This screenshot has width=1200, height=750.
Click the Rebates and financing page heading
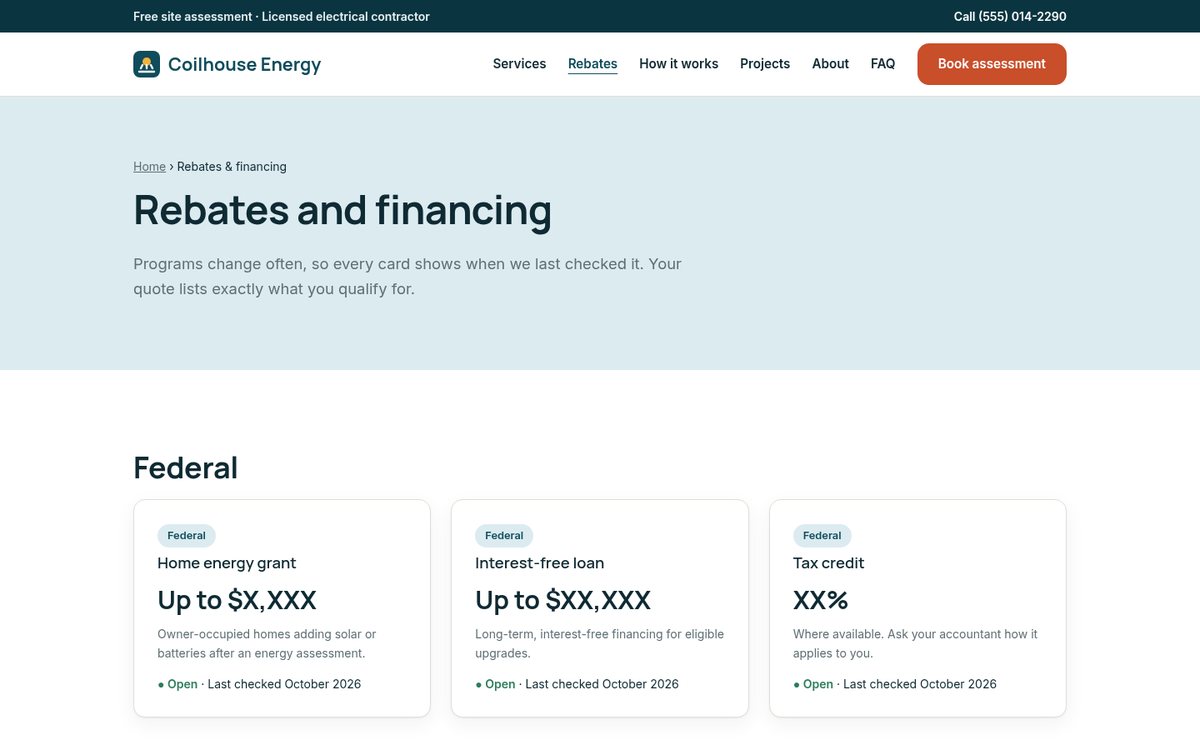point(342,211)
